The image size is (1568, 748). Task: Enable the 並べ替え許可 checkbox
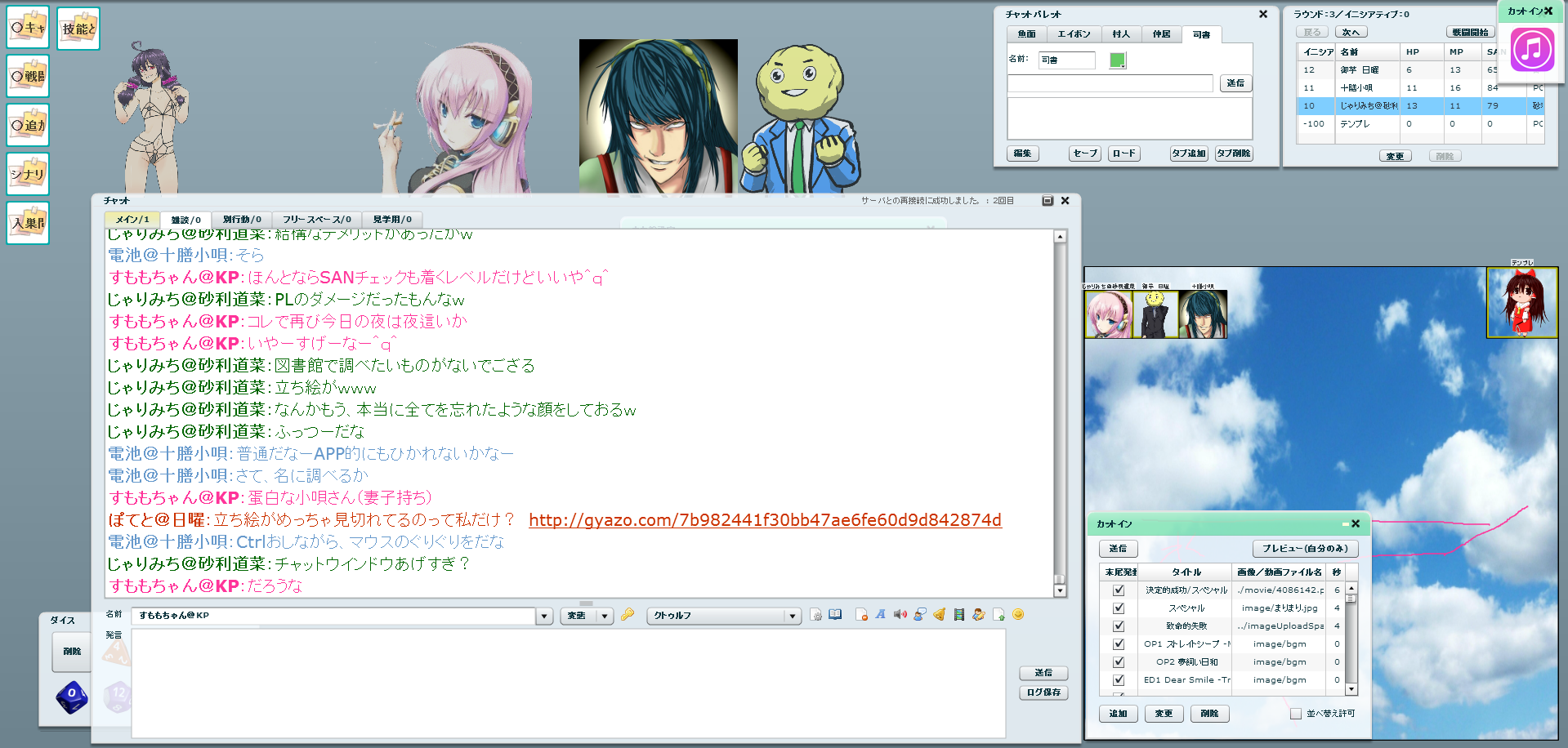pos(1296,714)
